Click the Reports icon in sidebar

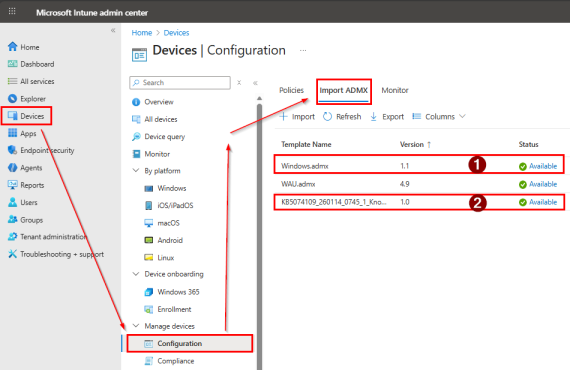coord(12,185)
